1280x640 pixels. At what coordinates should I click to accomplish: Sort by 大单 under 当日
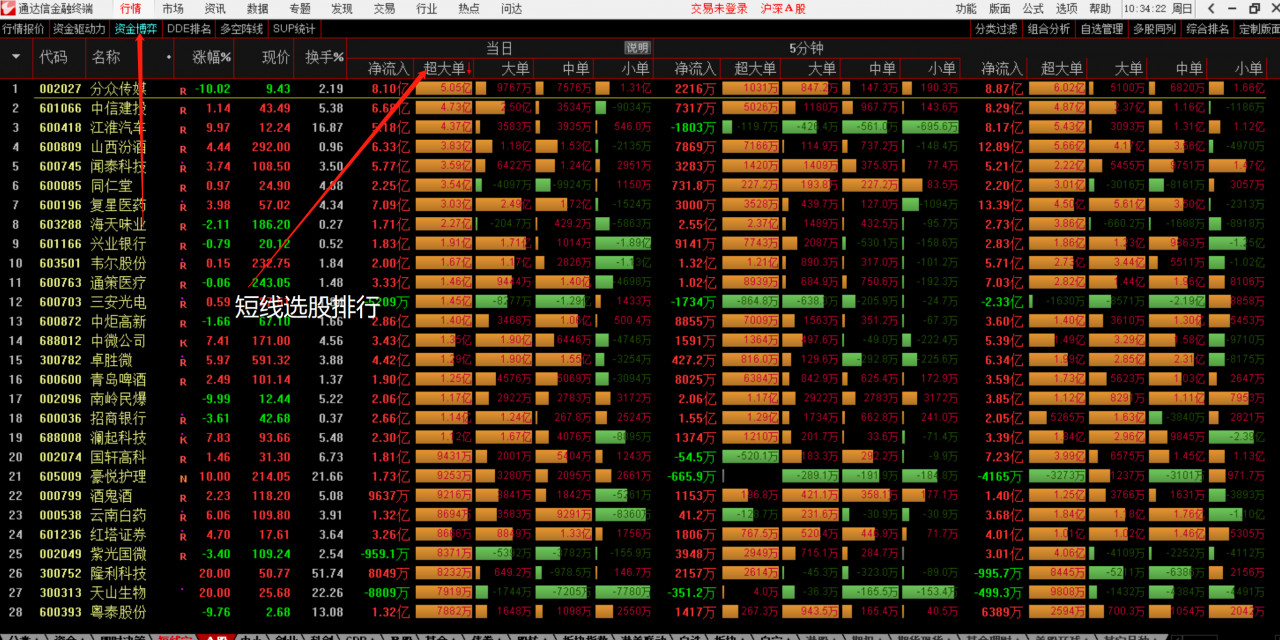coord(515,69)
